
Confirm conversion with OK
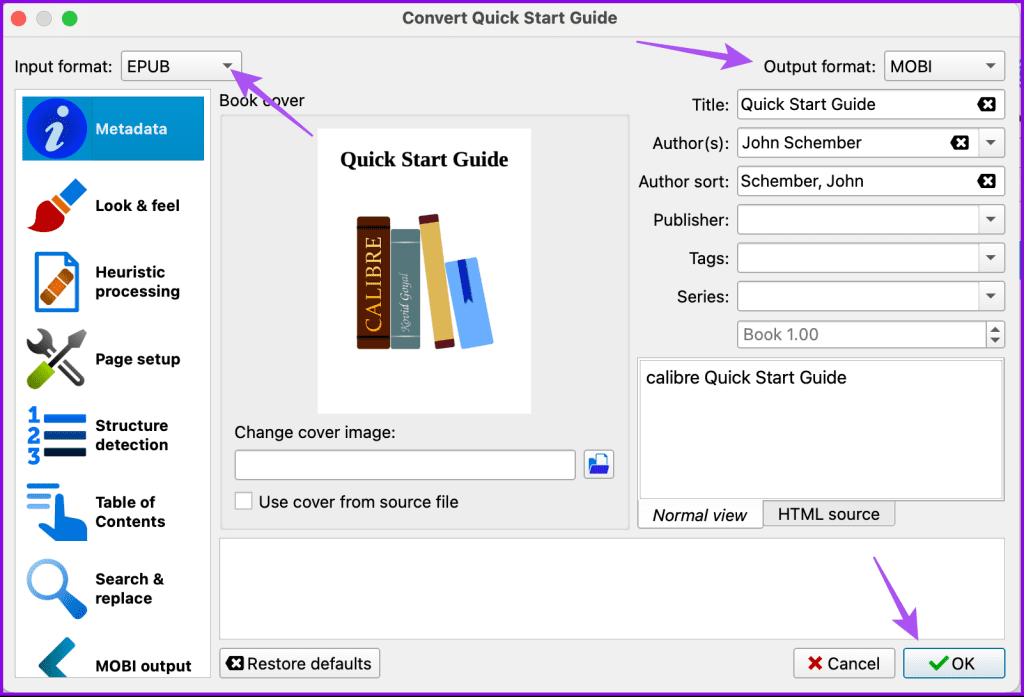(954, 663)
